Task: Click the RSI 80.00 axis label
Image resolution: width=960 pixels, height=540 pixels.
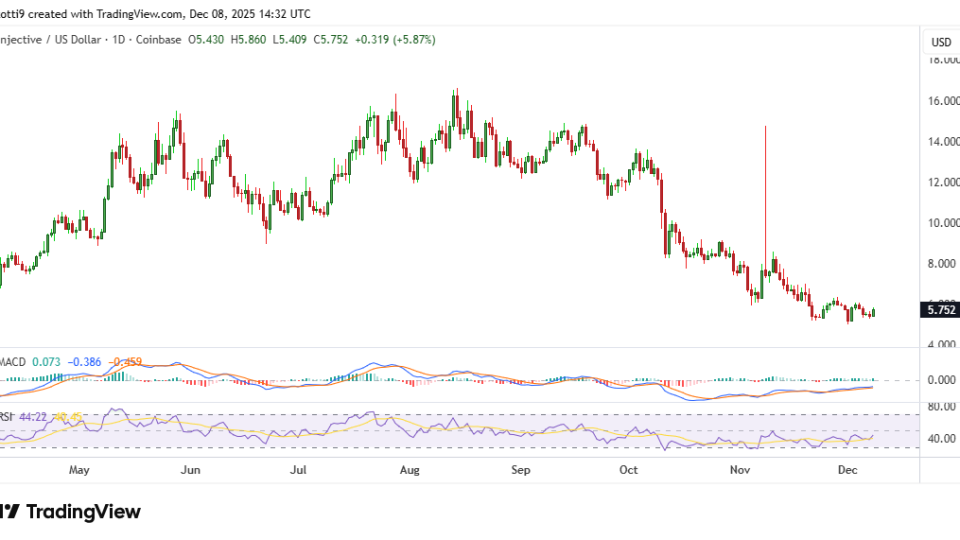Action: click(940, 407)
